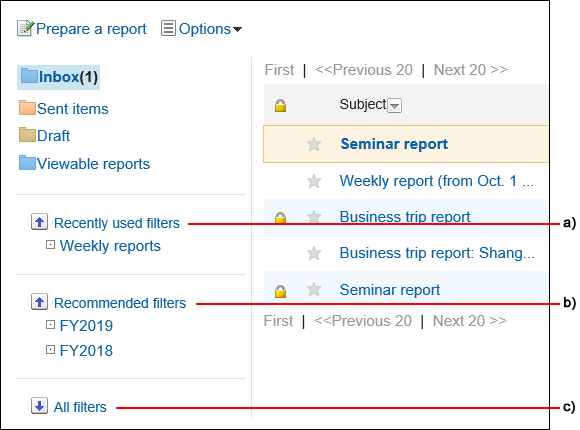580x430 pixels.
Task: Click the Prepare a report link
Action: click(91, 29)
